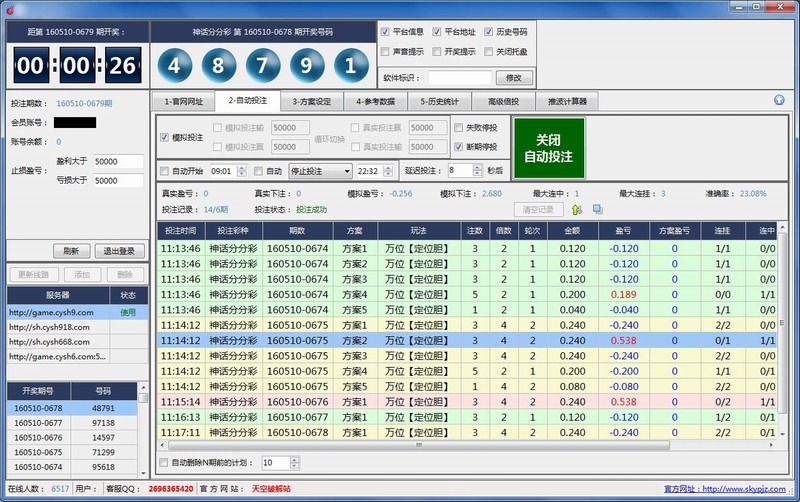Enable the 声音提示 checkbox
800x502 pixels.
click(x=386, y=51)
